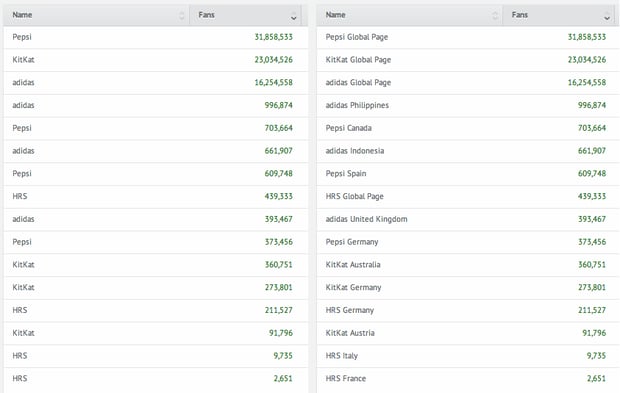
Task: Select 'KitKat Global Page' row name
Action: click(x=358, y=60)
